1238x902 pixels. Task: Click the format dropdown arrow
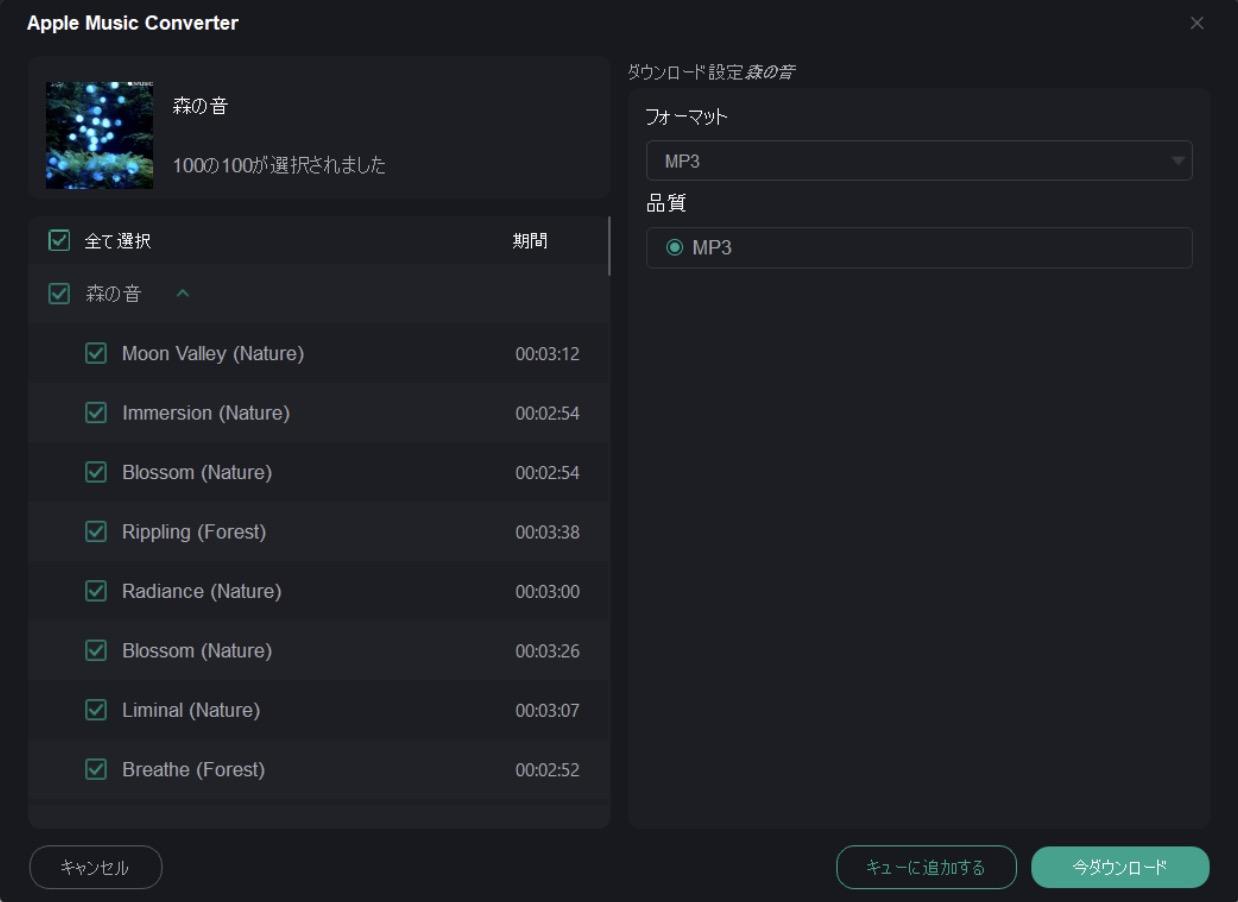pos(1178,161)
